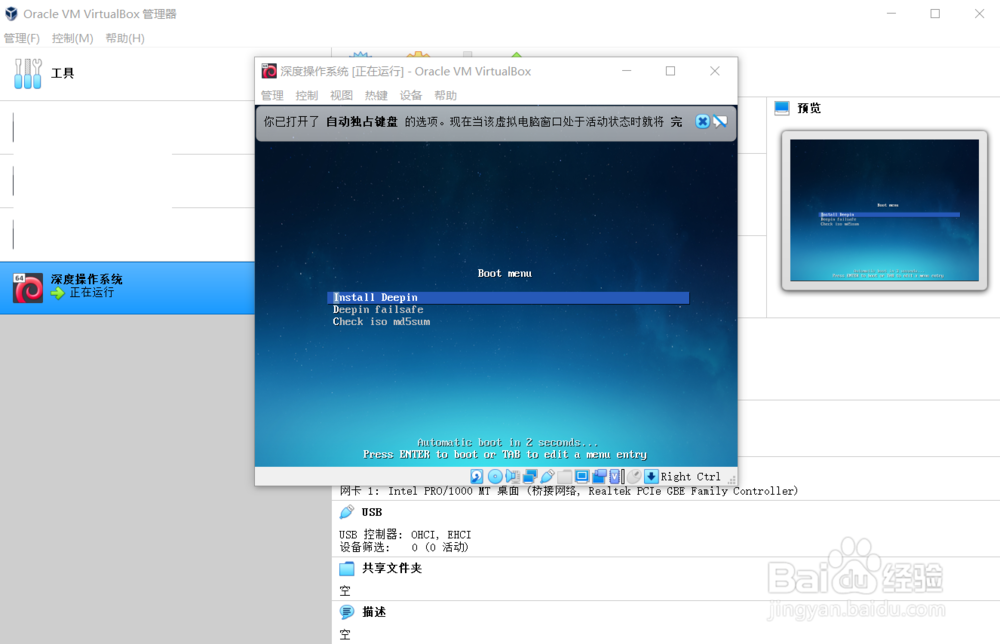Click the Press ENTER to boot hint line
Screen dimensions: 1000x644
pyautogui.click(x=504, y=455)
